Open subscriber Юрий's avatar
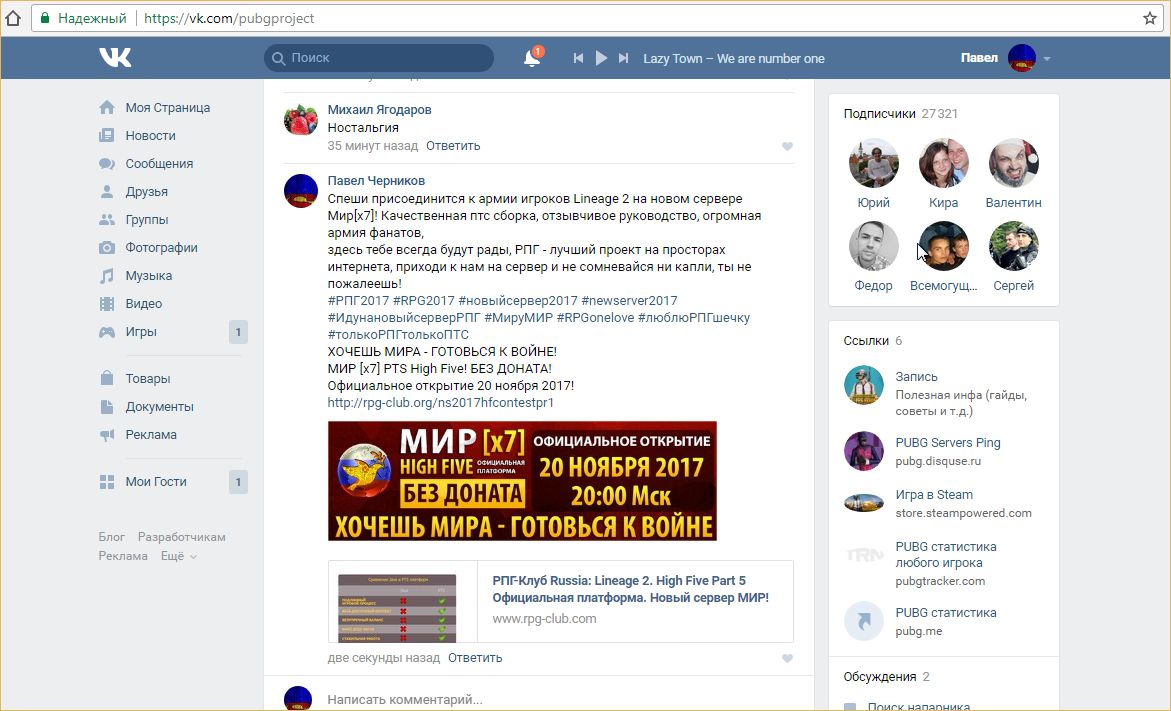The width and height of the screenshot is (1171, 711). pyautogui.click(x=873, y=163)
